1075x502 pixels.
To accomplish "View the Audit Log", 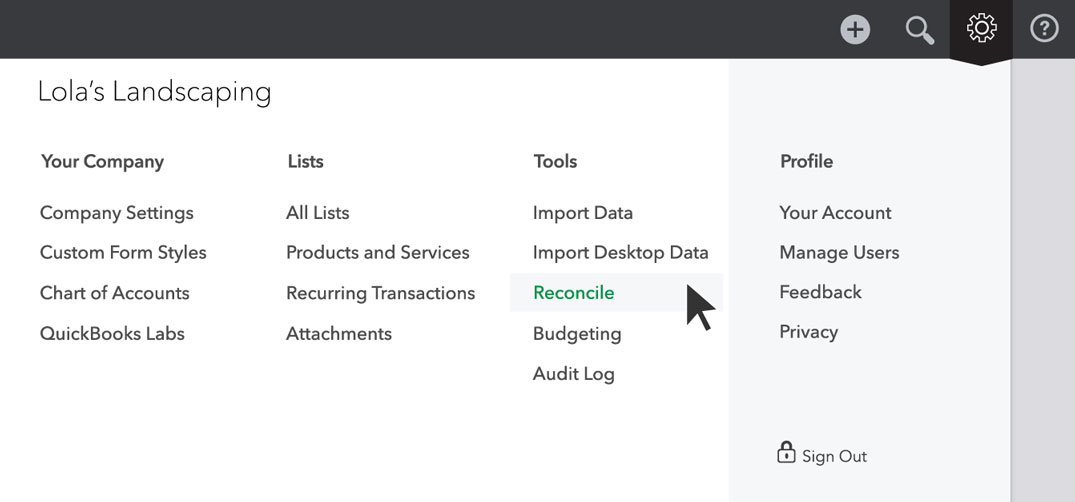I will (574, 374).
